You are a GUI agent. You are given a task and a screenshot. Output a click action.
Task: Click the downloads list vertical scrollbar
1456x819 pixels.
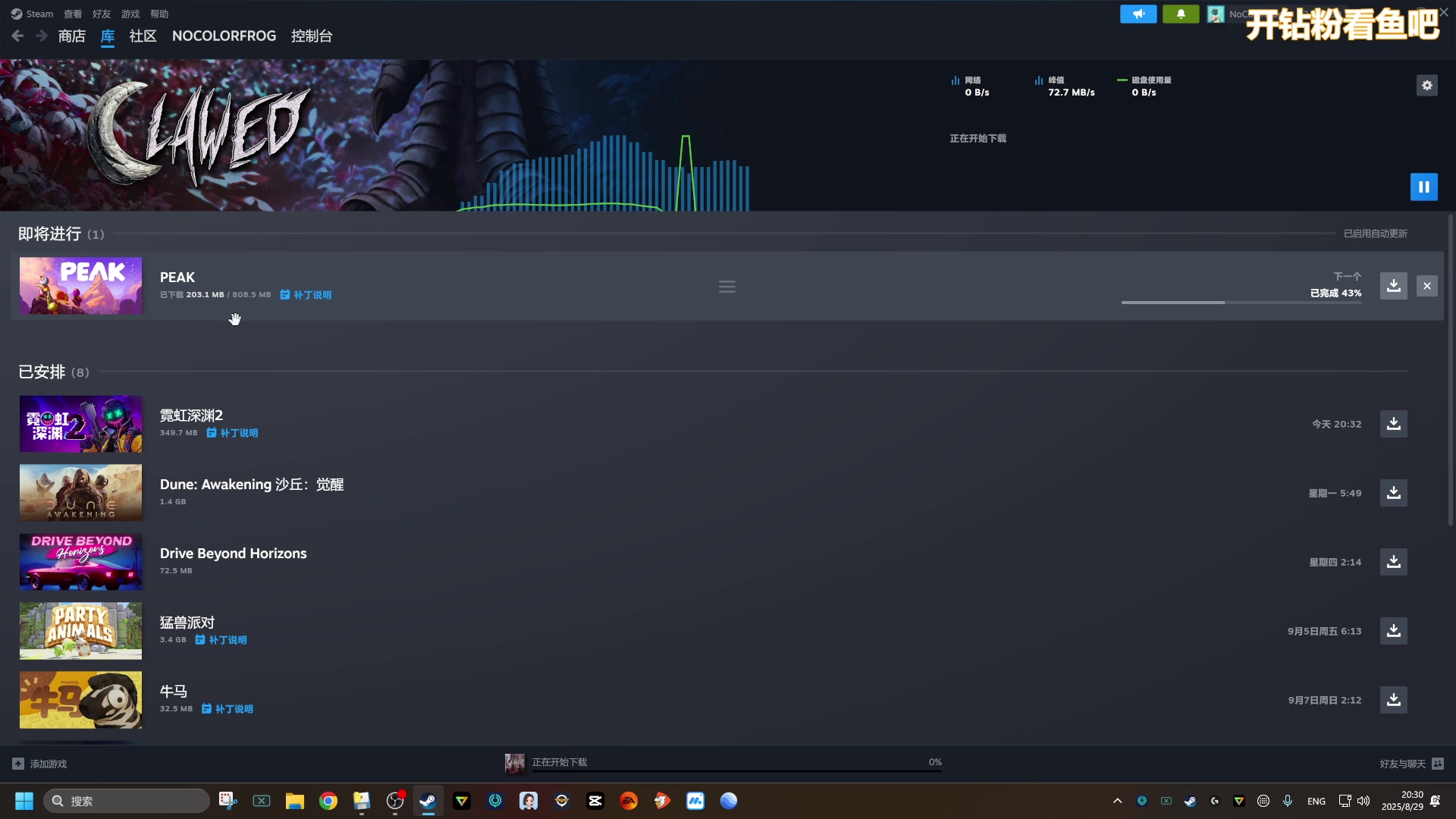click(1451, 370)
